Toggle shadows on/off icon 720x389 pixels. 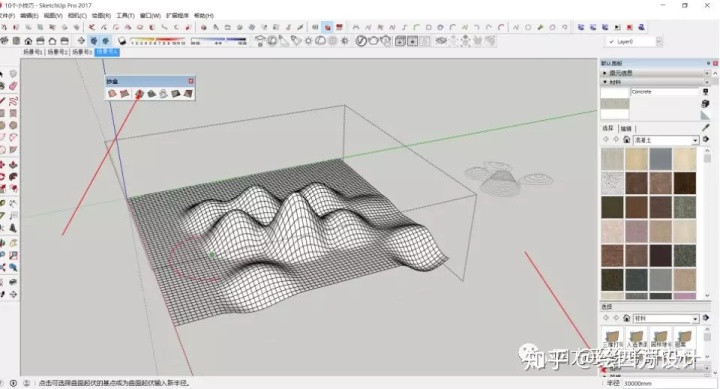122,41
